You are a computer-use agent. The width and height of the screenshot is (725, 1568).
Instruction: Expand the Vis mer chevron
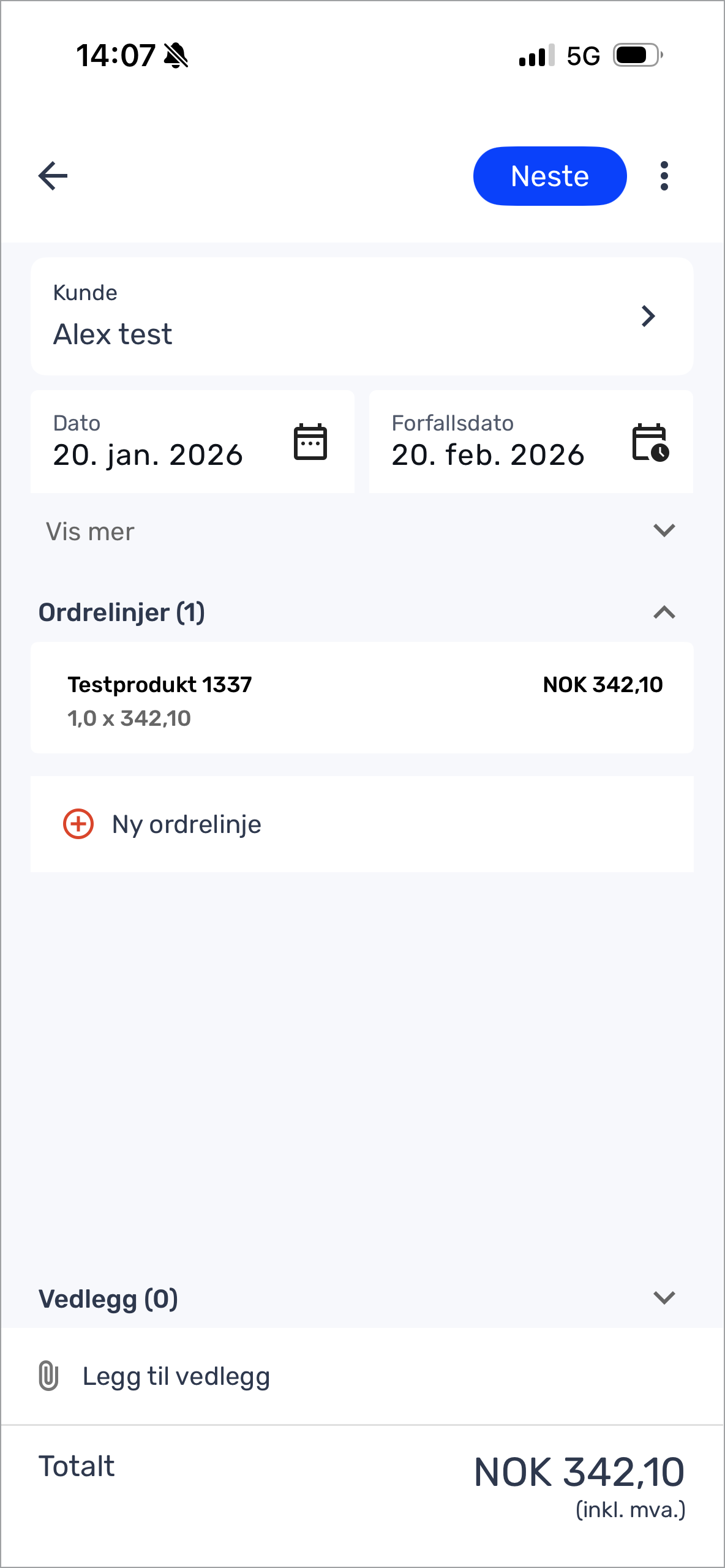click(664, 530)
